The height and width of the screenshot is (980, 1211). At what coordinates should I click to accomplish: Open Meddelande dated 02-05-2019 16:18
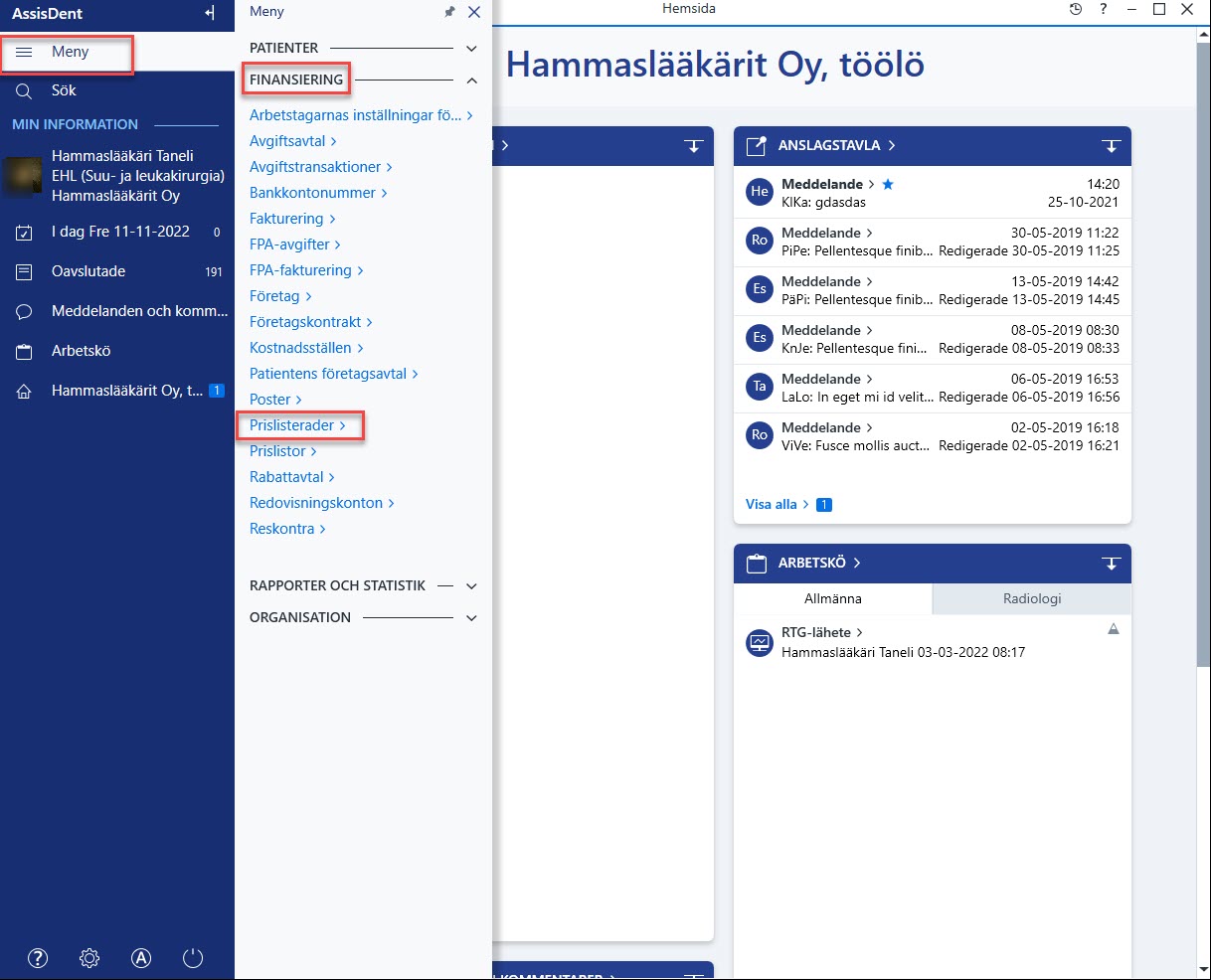tap(932, 436)
